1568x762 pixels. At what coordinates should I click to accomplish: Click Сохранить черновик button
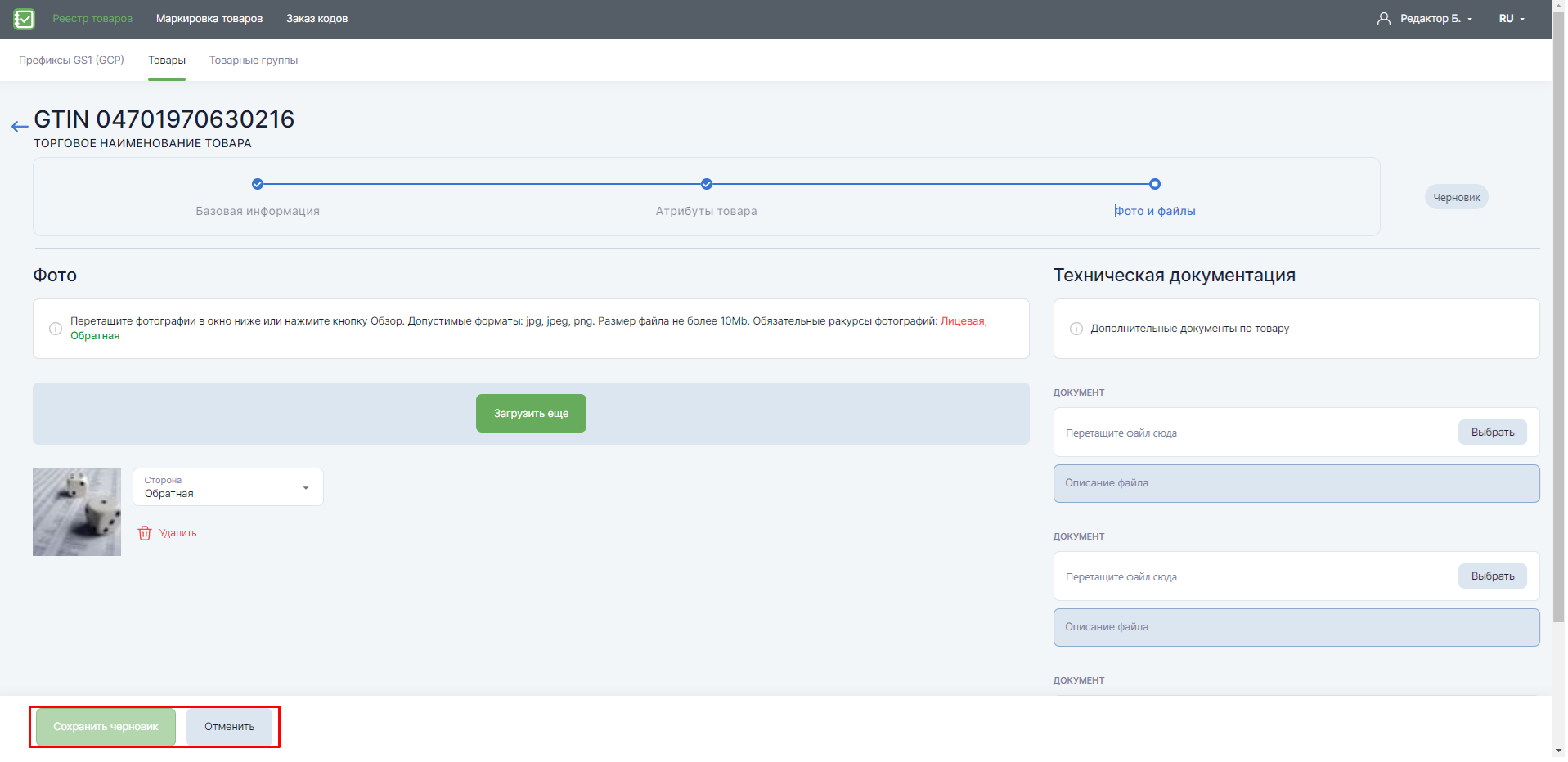click(106, 727)
